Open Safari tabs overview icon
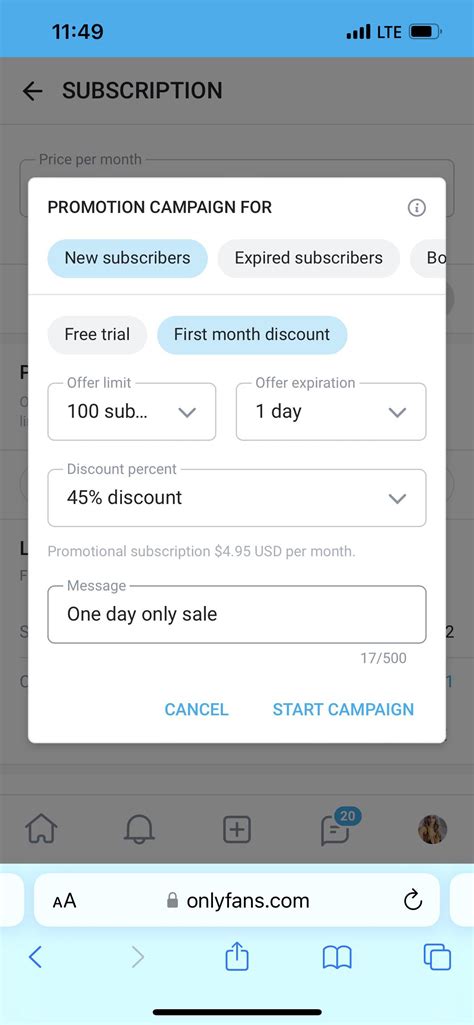 [437, 958]
